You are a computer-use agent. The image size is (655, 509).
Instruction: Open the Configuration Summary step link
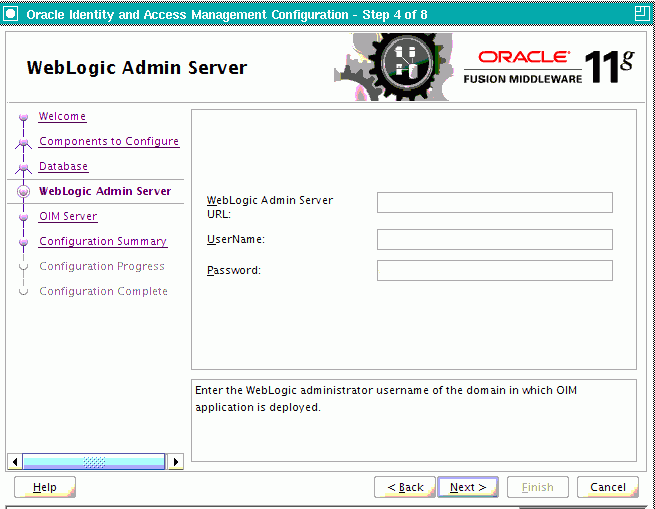(103, 242)
